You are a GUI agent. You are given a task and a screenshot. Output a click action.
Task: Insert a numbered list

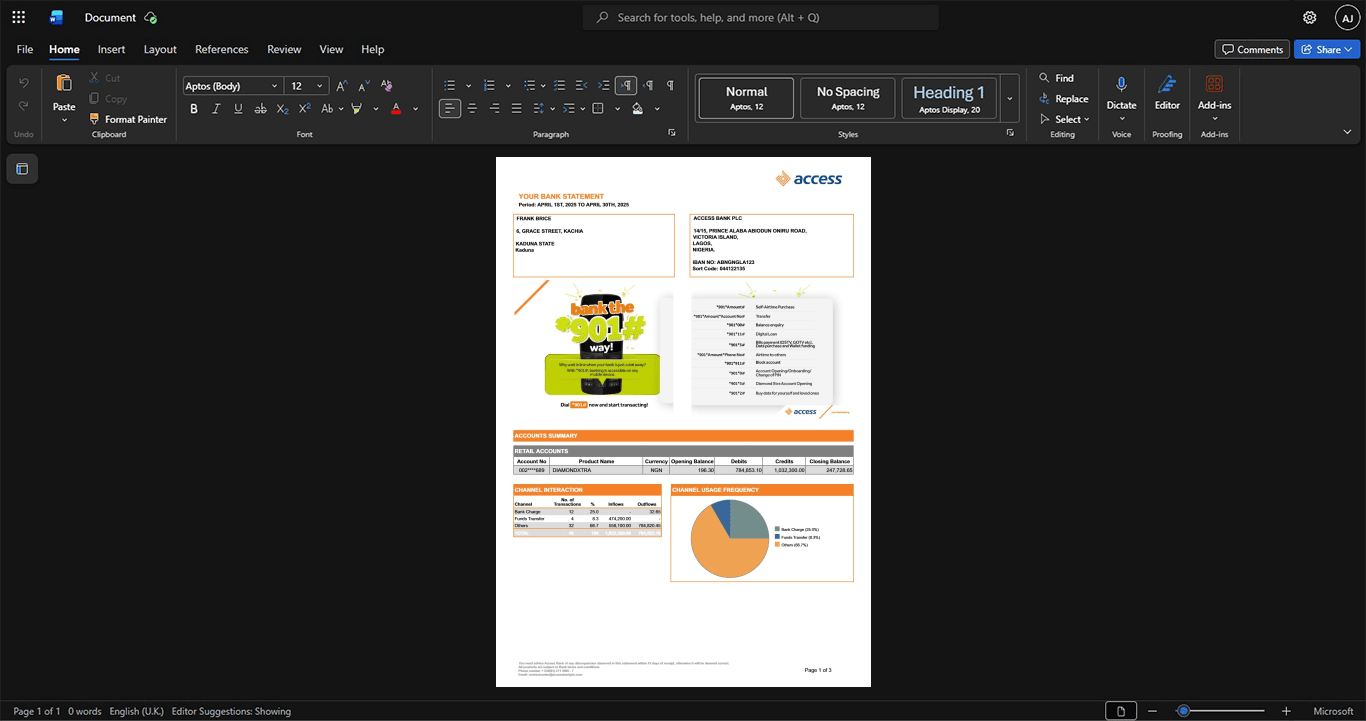(489, 85)
